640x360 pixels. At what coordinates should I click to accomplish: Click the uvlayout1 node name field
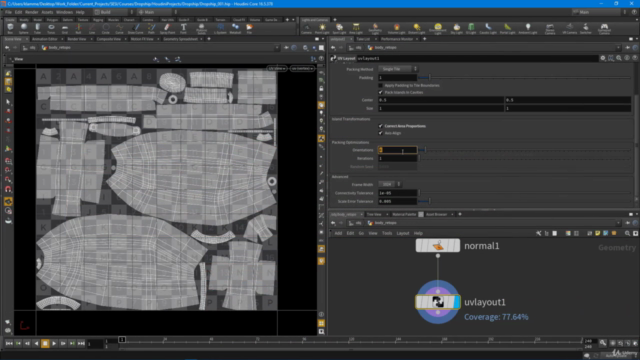pos(477,58)
